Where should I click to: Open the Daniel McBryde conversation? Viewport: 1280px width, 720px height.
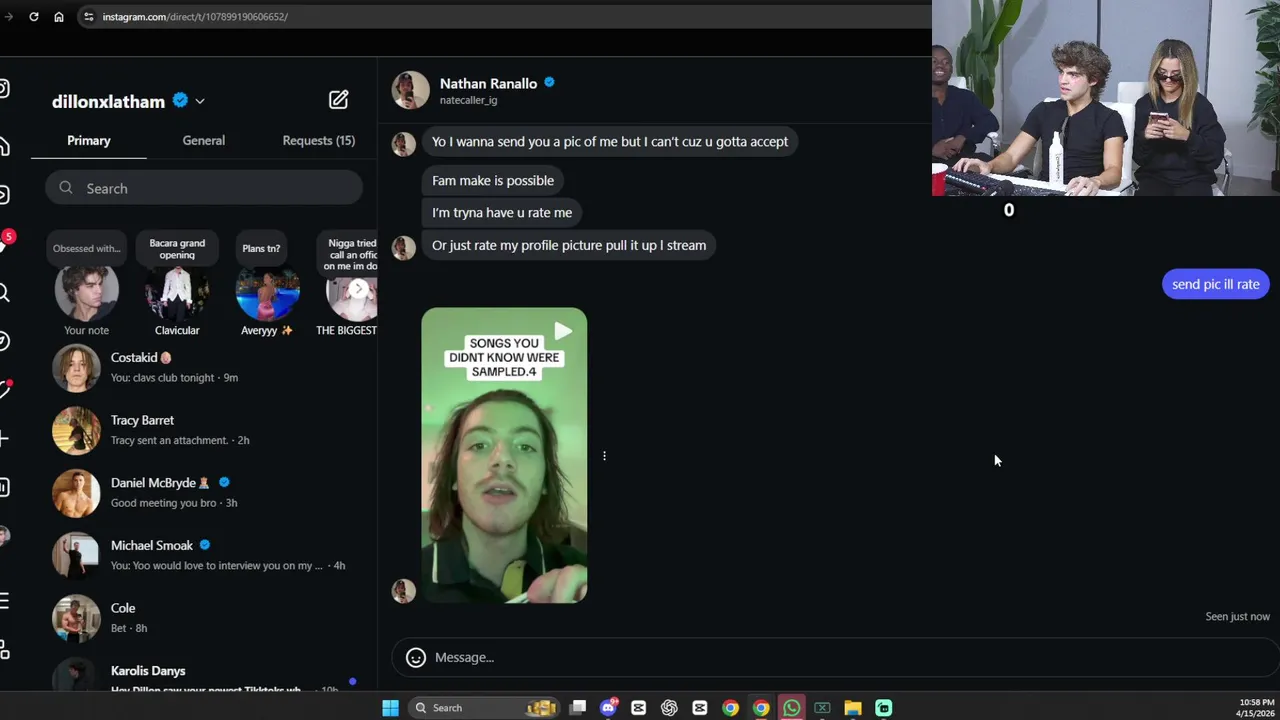(x=204, y=493)
